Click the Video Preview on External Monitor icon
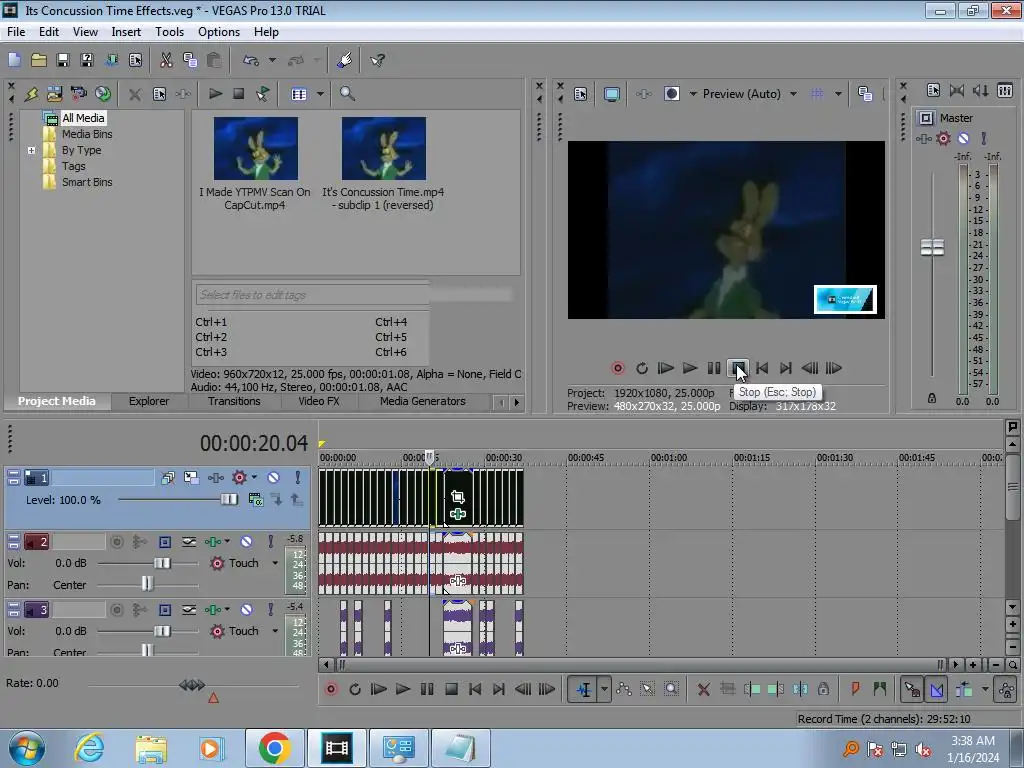The width and height of the screenshot is (1024, 768). 611,94
